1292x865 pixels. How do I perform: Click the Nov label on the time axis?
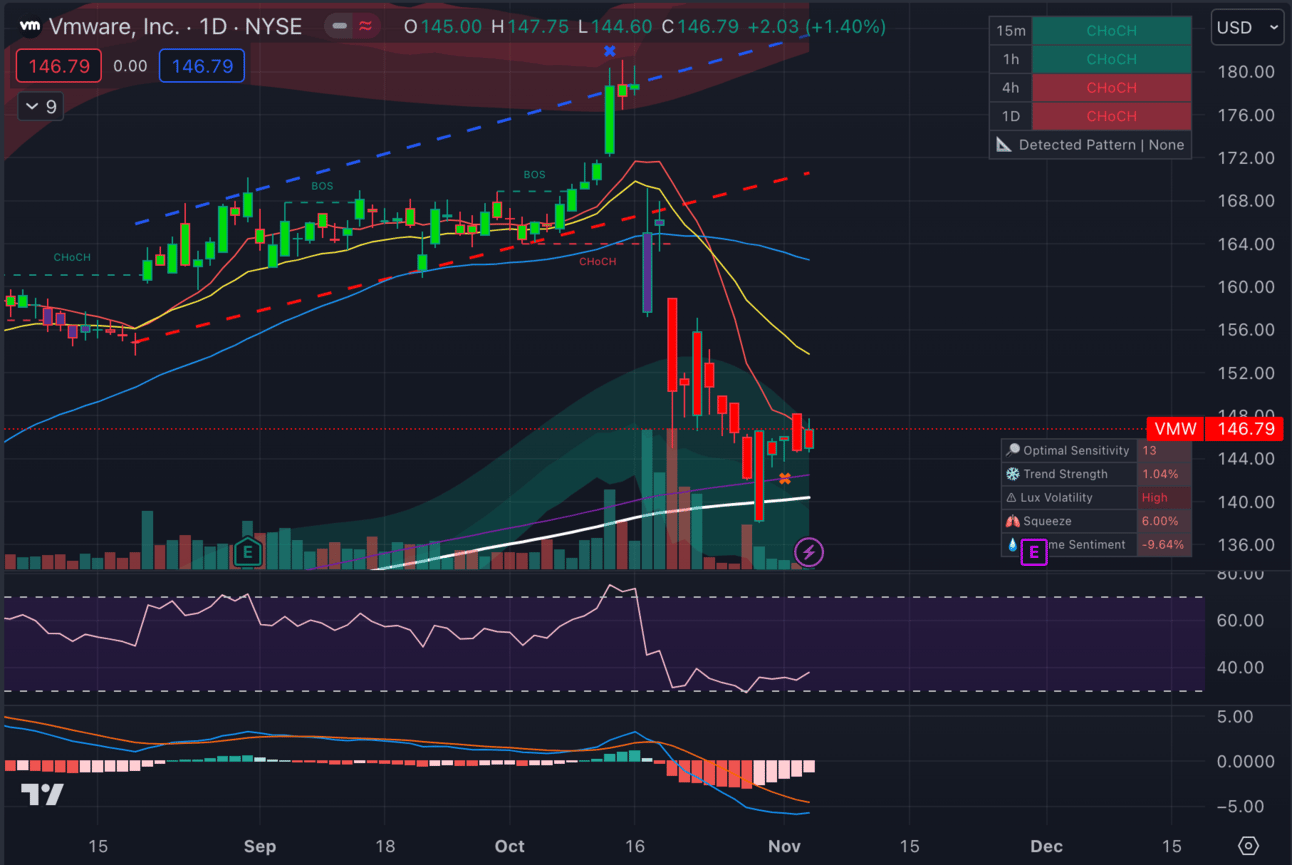coord(785,846)
